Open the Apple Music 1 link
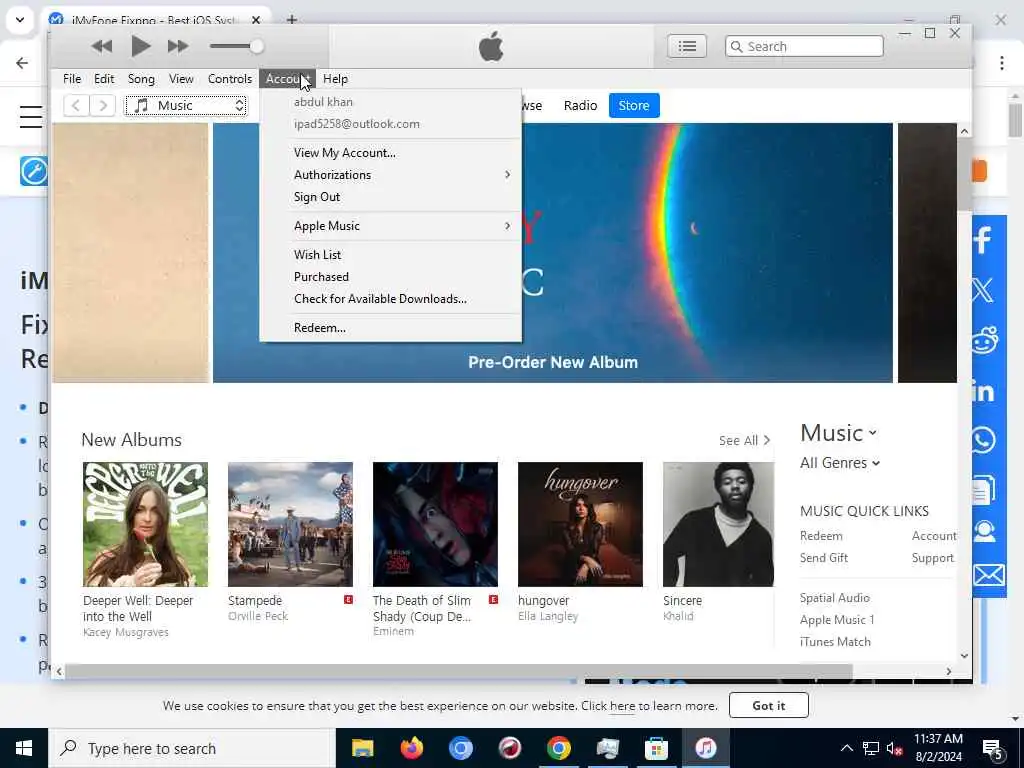 pos(837,620)
